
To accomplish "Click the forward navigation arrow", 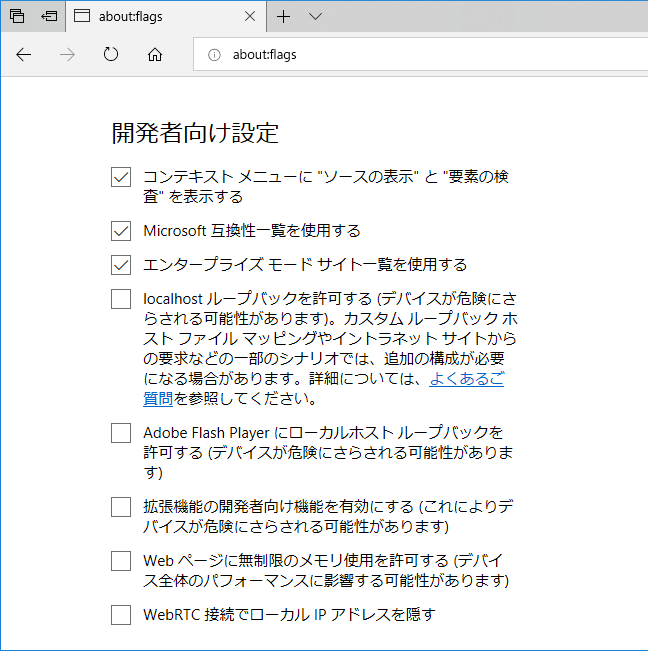I will (x=68, y=55).
